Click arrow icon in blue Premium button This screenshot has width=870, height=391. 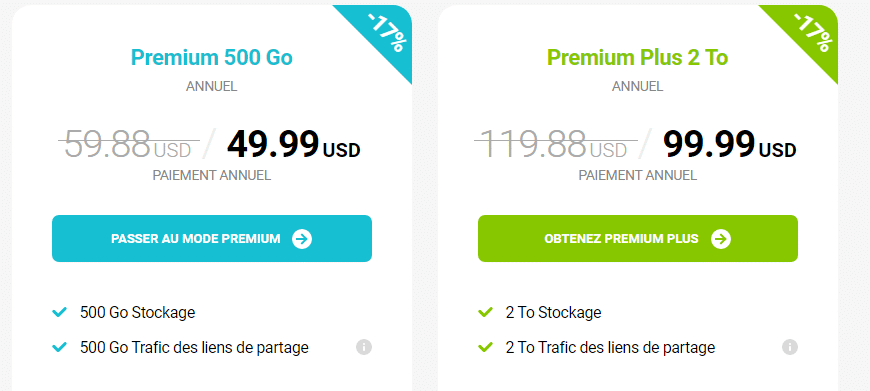302,239
